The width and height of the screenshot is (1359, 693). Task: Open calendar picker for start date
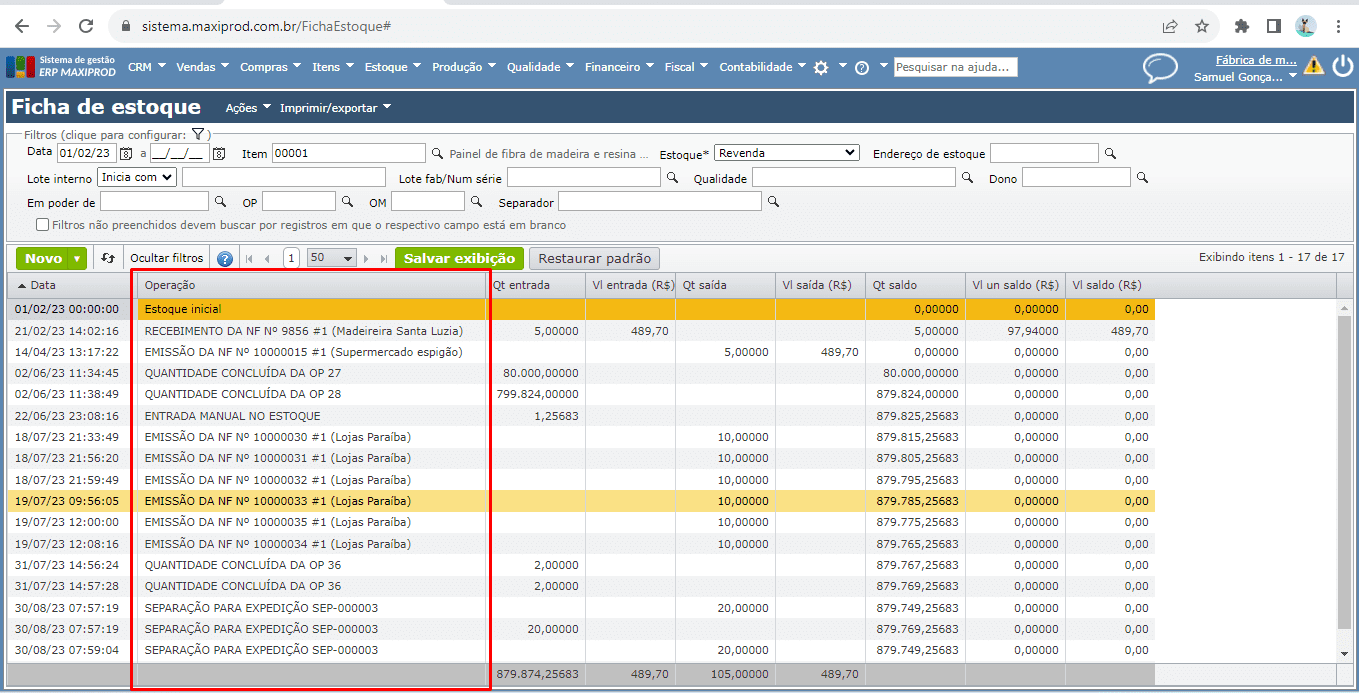126,154
